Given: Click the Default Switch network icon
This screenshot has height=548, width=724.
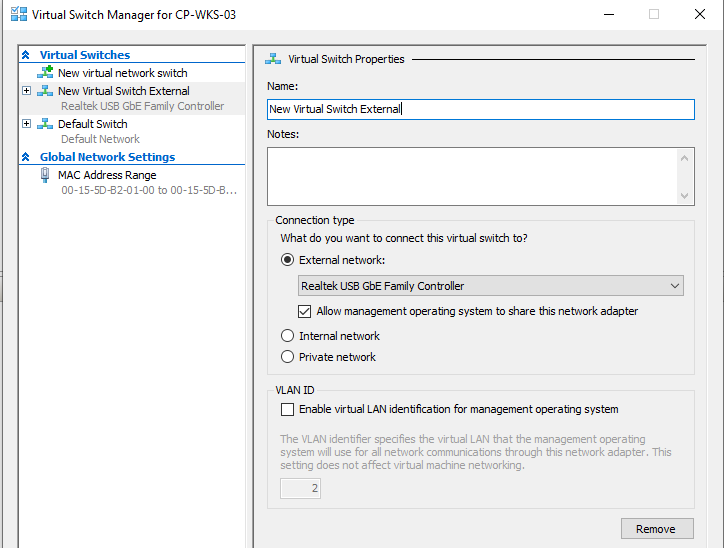Looking at the screenshot, I should (x=45, y=124).
